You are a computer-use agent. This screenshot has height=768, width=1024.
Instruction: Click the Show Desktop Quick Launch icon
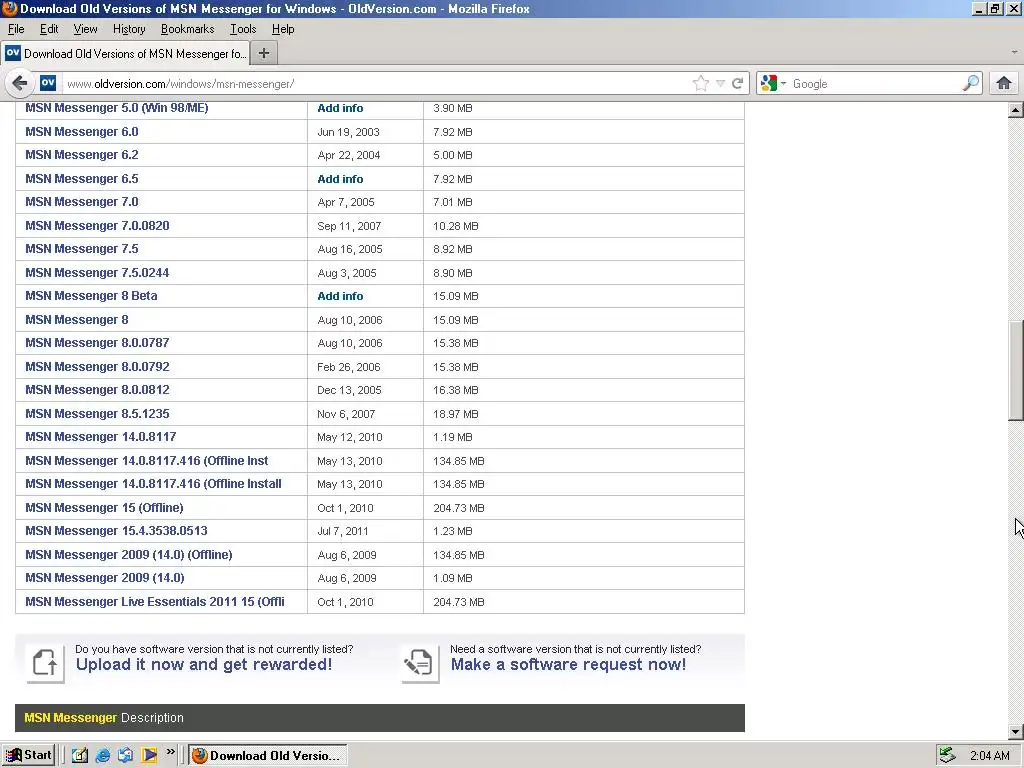(80, 756)
